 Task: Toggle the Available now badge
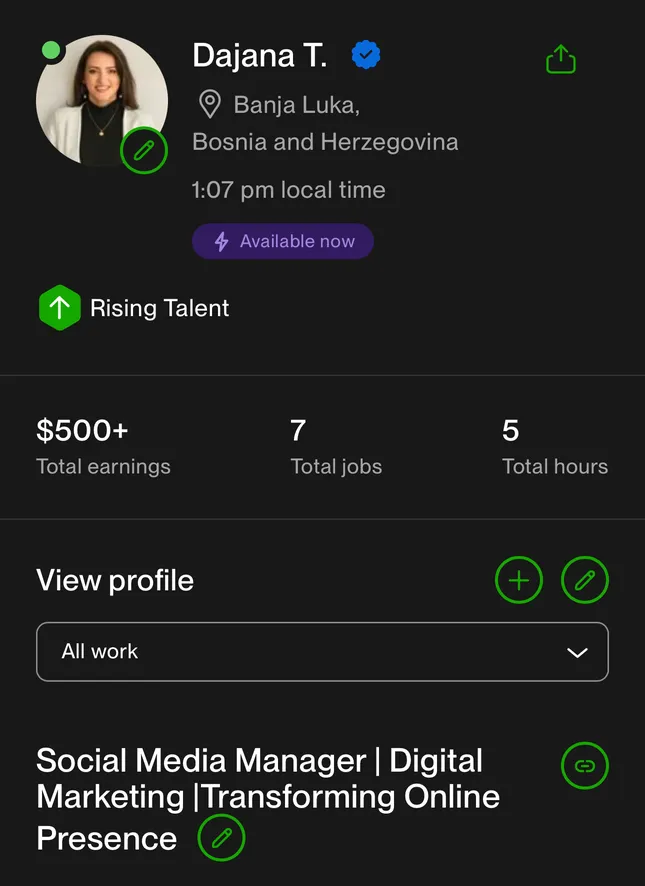(x=283, y=241)
